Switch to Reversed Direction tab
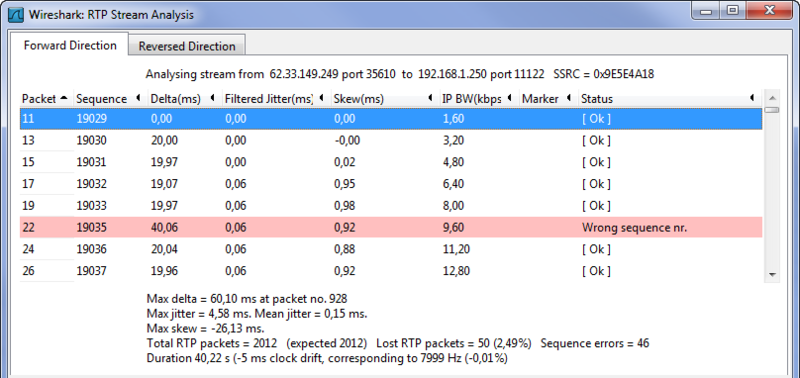The image size is (800, 378). (187, 46)
